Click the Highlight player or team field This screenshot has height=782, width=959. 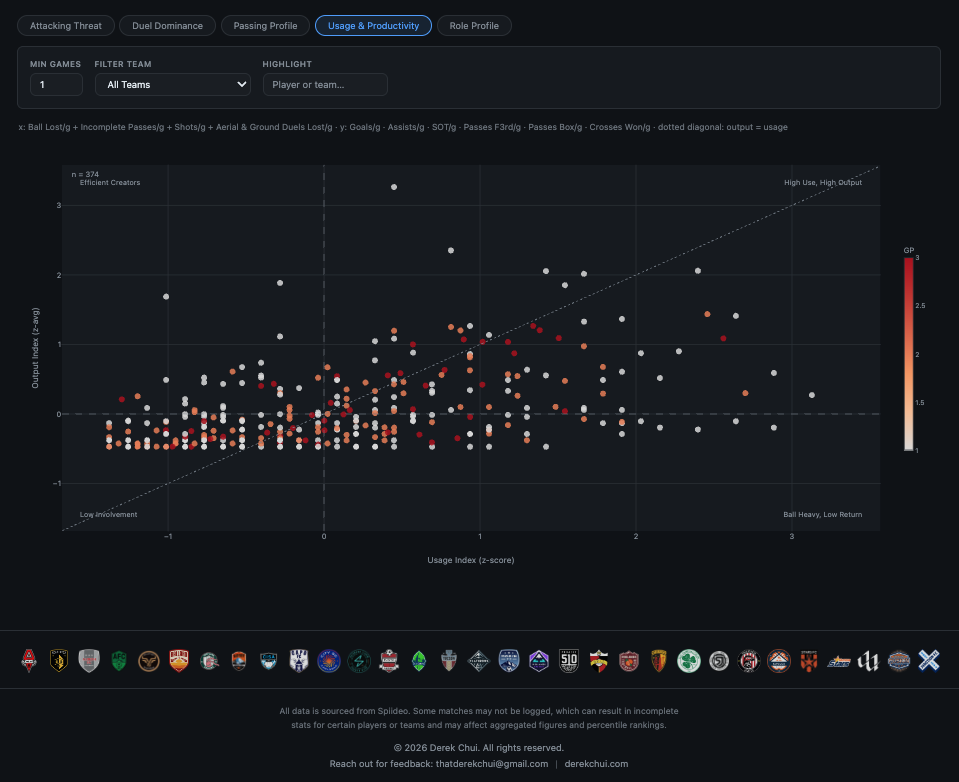tap(325, 84)
